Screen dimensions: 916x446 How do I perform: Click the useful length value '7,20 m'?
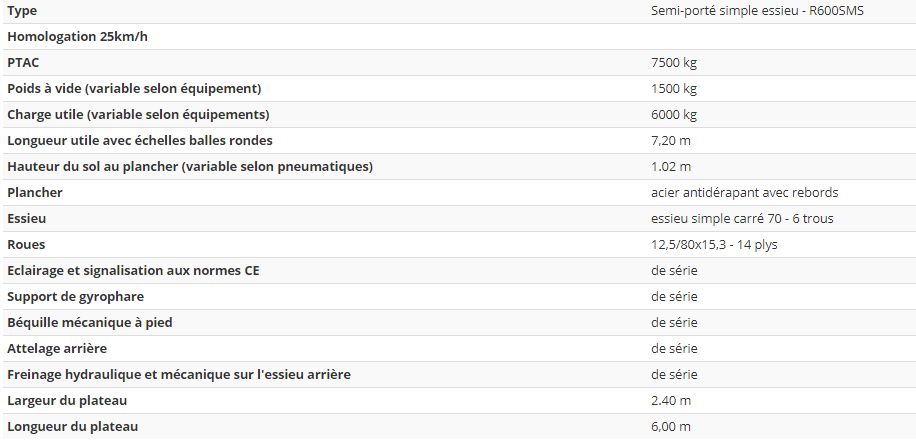[x=671, y=141]
